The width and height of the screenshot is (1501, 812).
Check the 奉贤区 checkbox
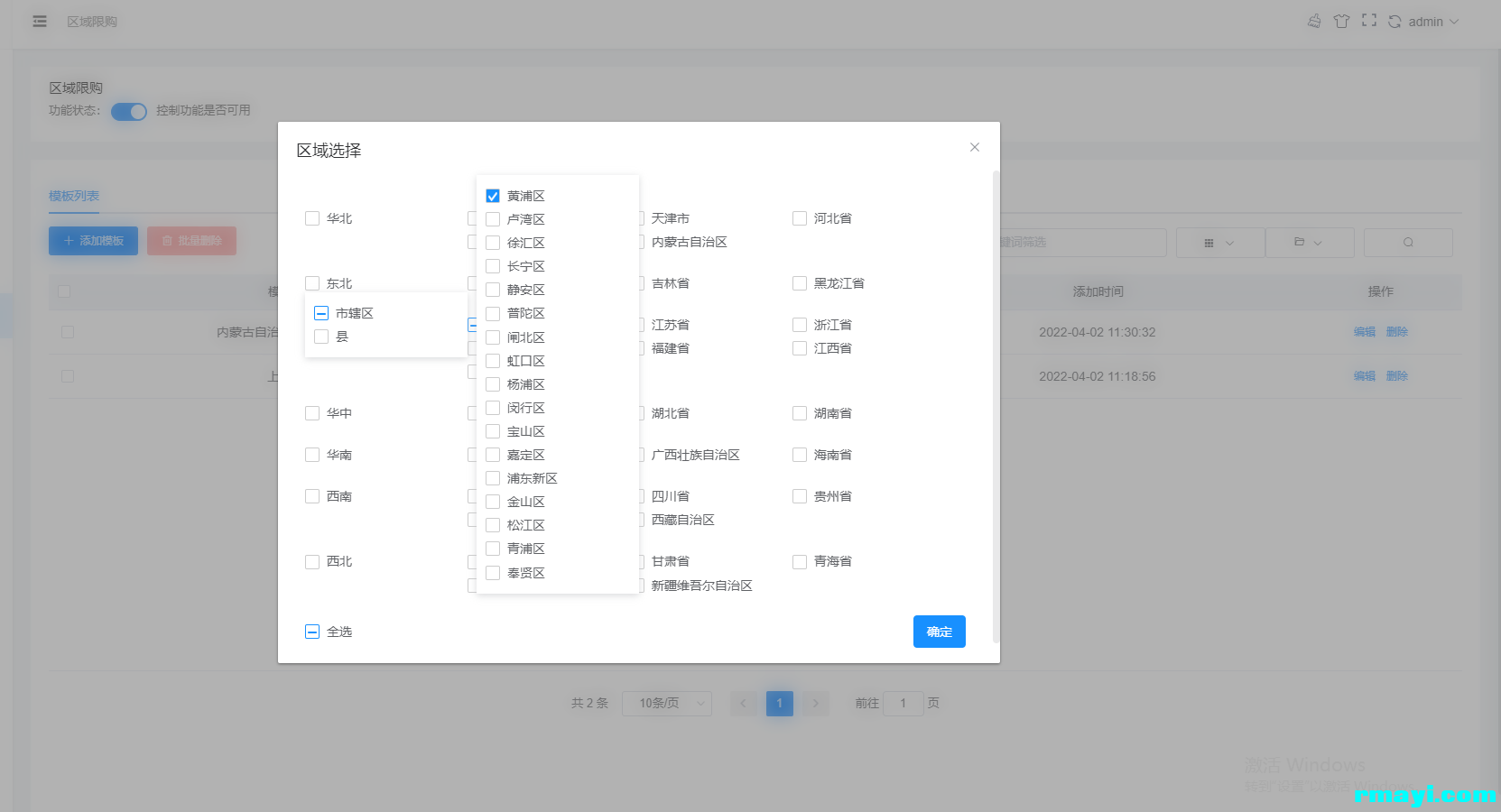click(x=493, y=573)
